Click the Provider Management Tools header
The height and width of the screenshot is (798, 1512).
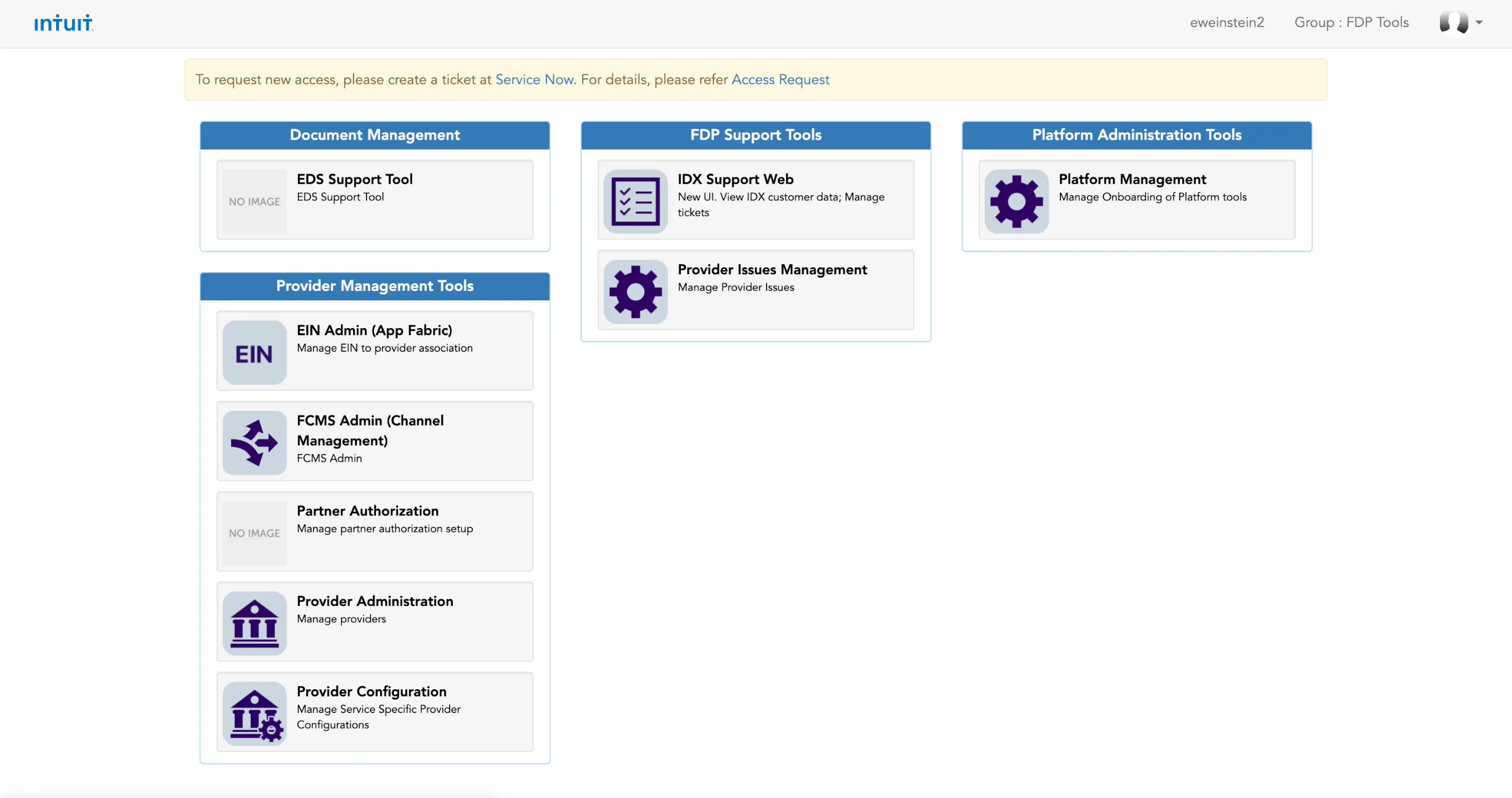(375, 286)
